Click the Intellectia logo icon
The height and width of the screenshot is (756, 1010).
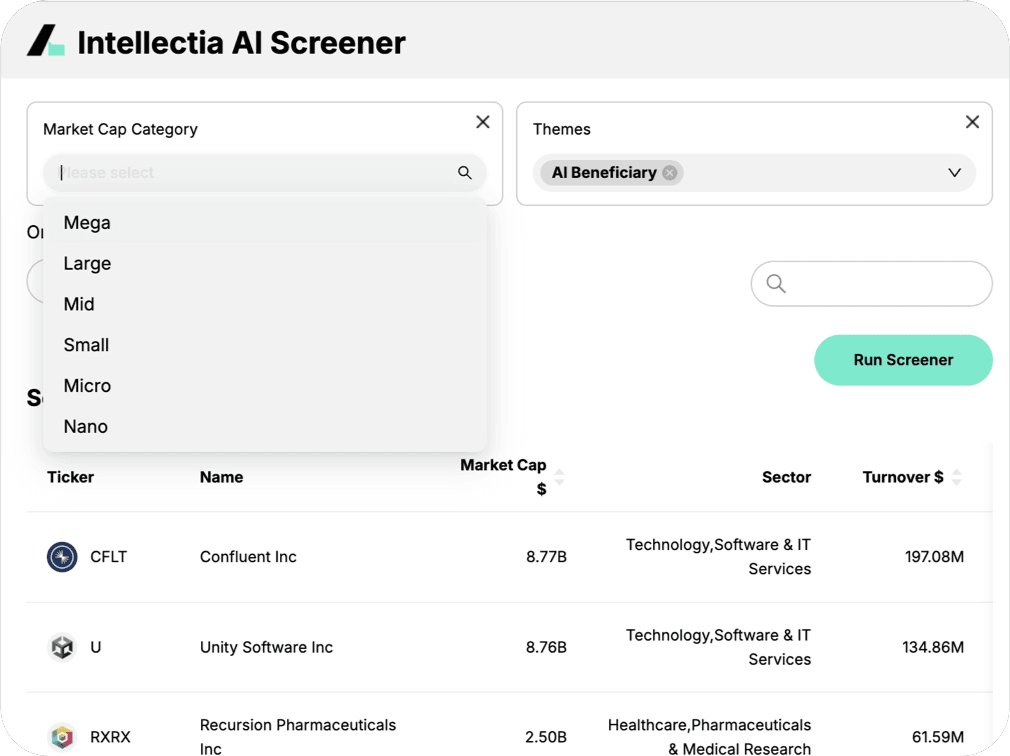tap(46, 42)
